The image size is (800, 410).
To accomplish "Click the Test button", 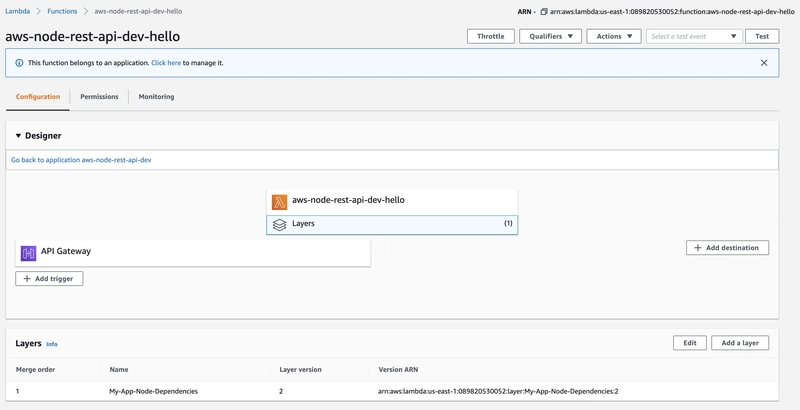I will click(x=762, y=36).
